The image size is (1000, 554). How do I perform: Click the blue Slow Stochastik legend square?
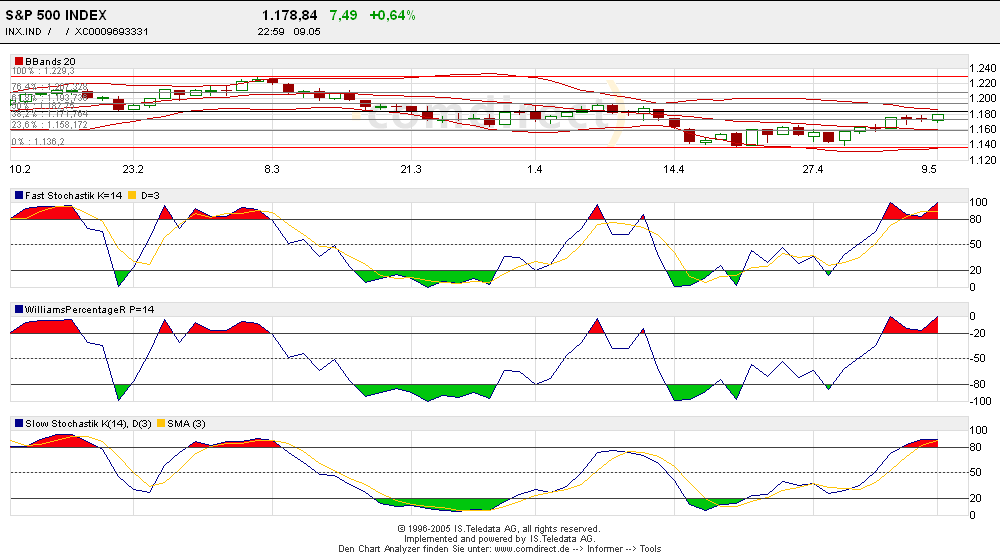[18, 423]
